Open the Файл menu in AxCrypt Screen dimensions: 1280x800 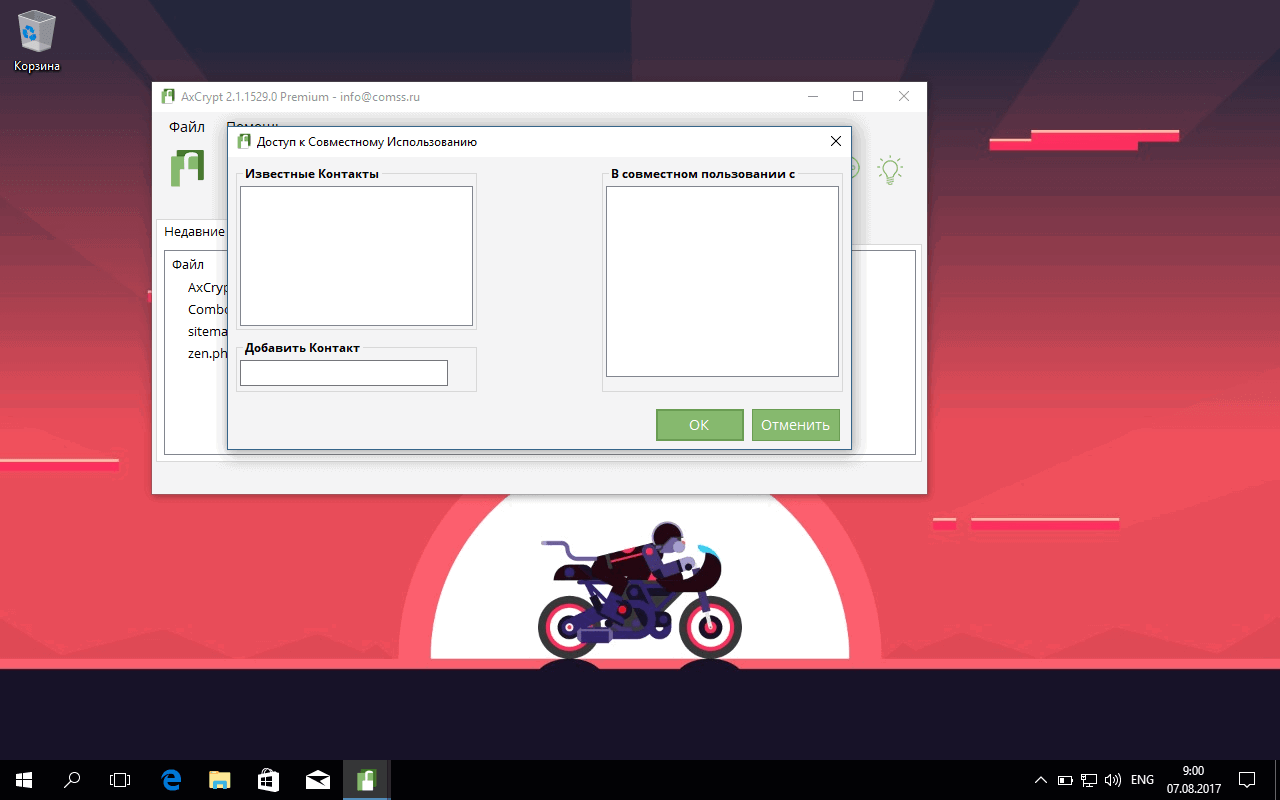coord(187,127)
